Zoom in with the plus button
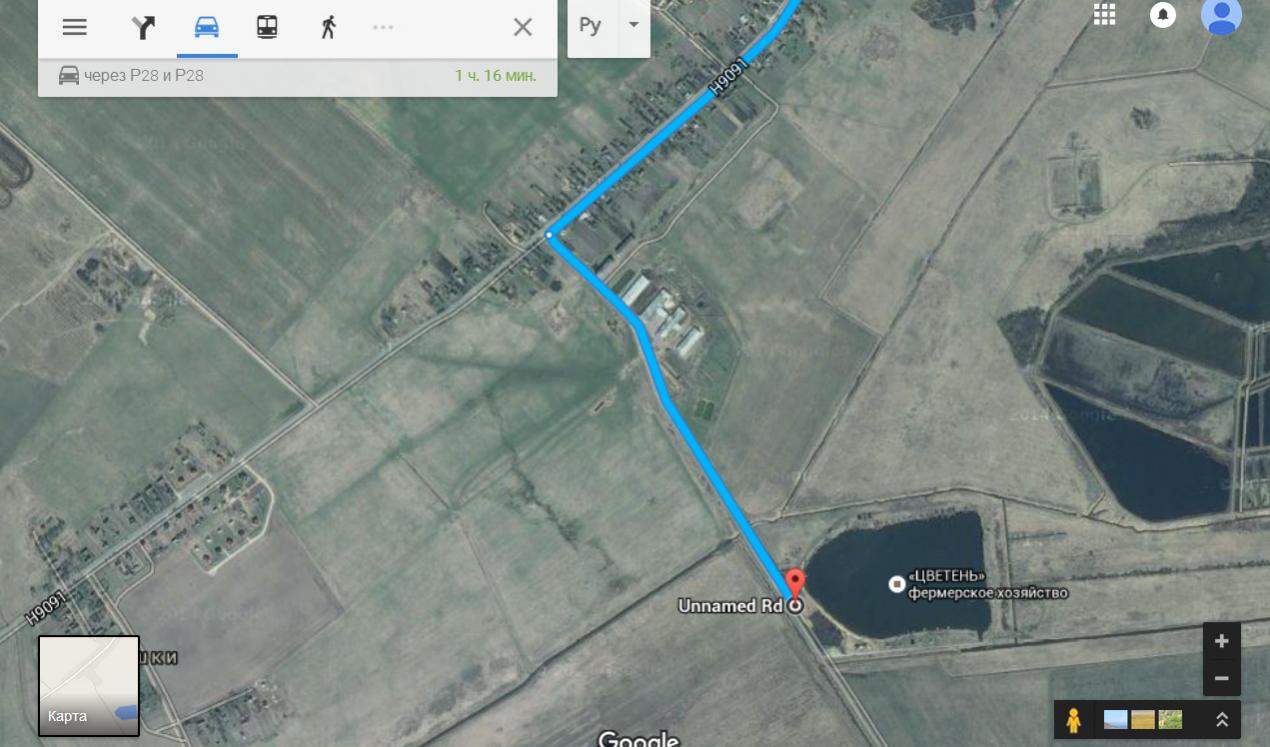 (1222, 641)
